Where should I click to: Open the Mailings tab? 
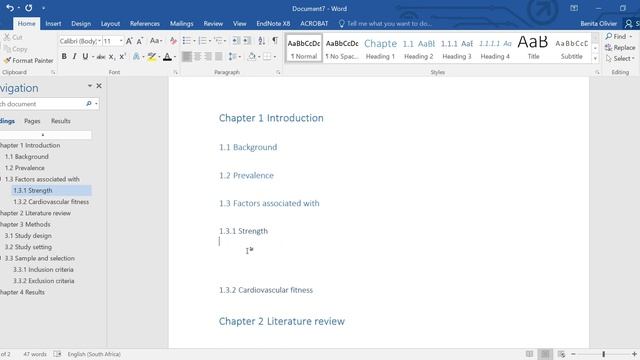tap(182, 24)
